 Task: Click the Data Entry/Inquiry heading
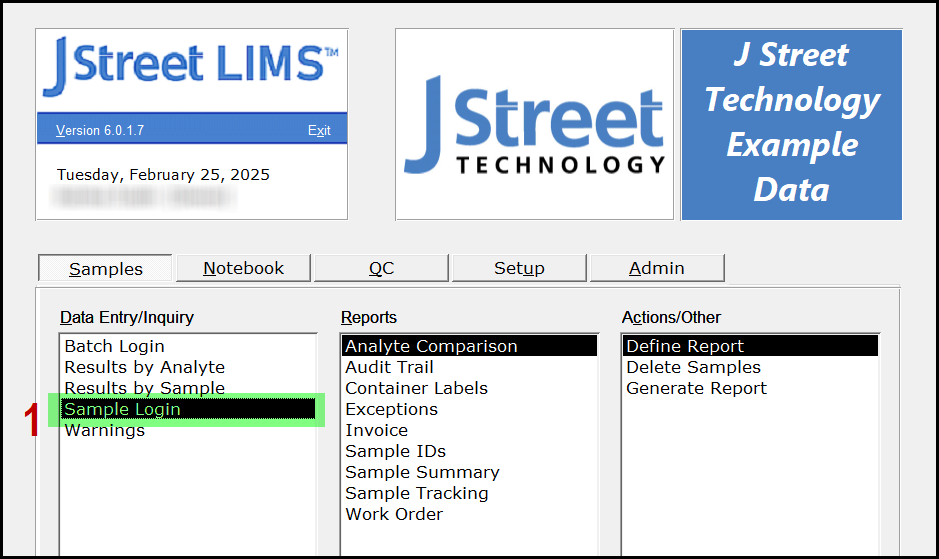(x=127, y=318)
